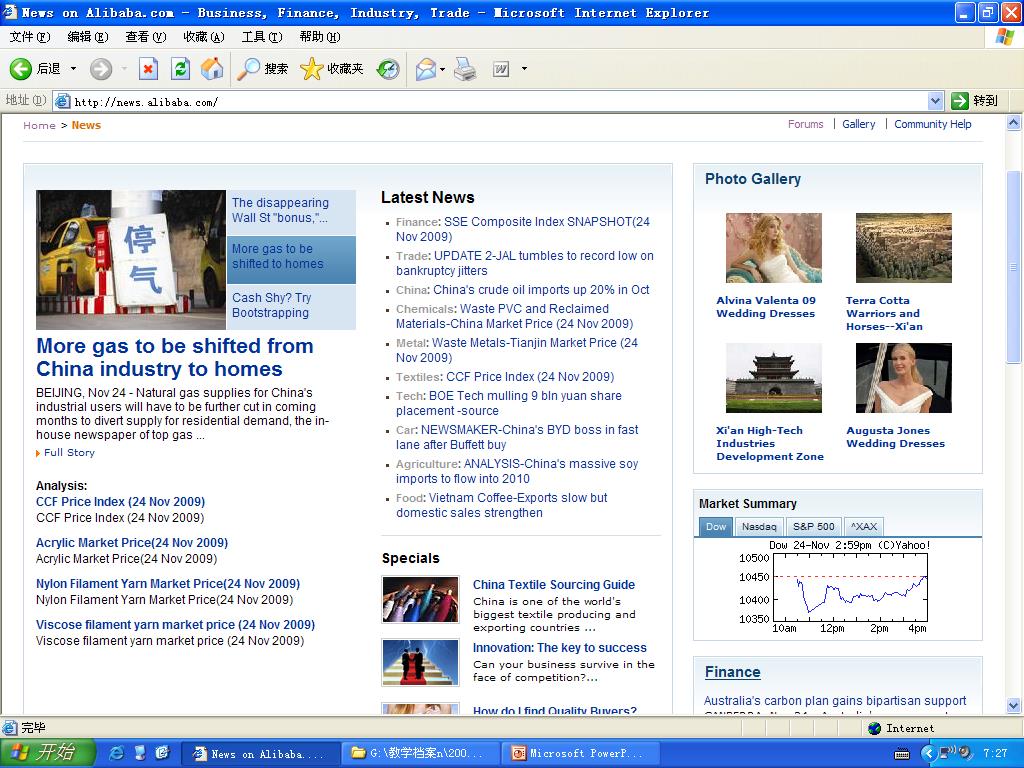
Task: Open History clock icon
Action: click(x=388, y=69)
